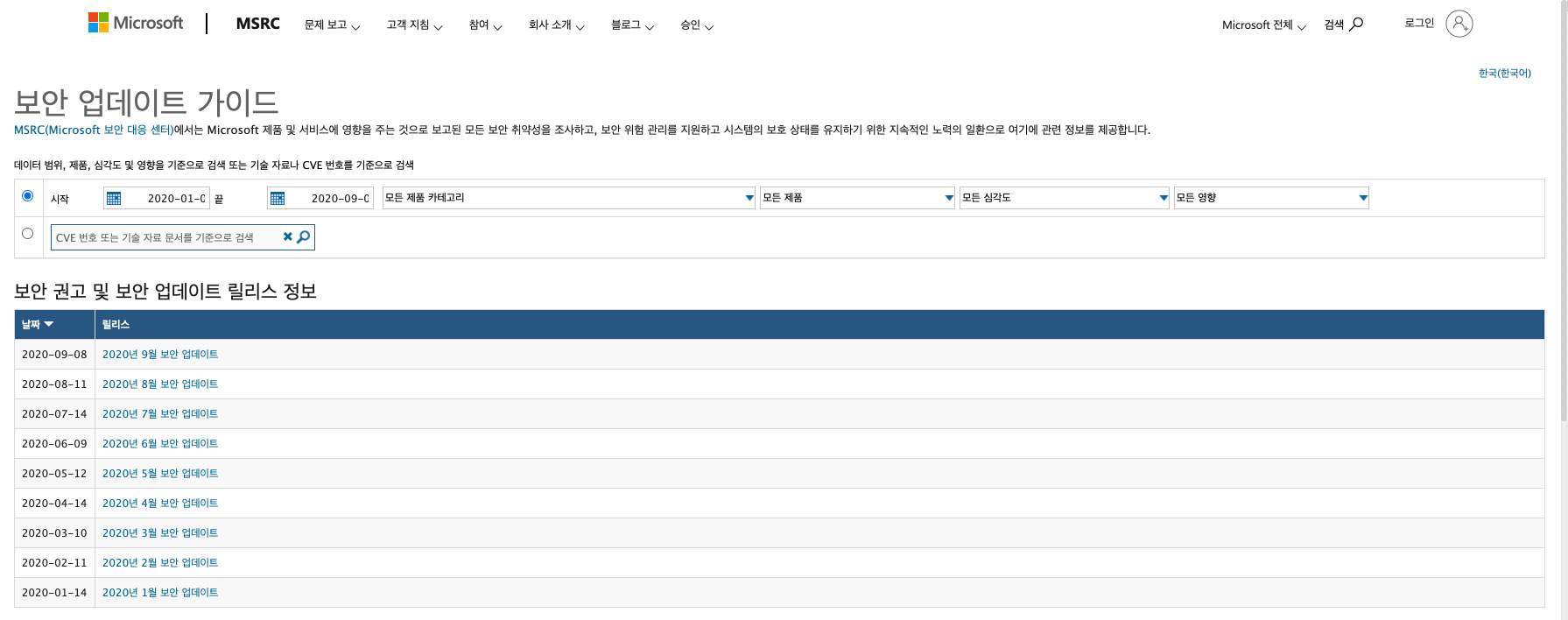Screen dimensions: 1568x620
Task: Select the 2020-08-11 date cell
Action: 54,384
